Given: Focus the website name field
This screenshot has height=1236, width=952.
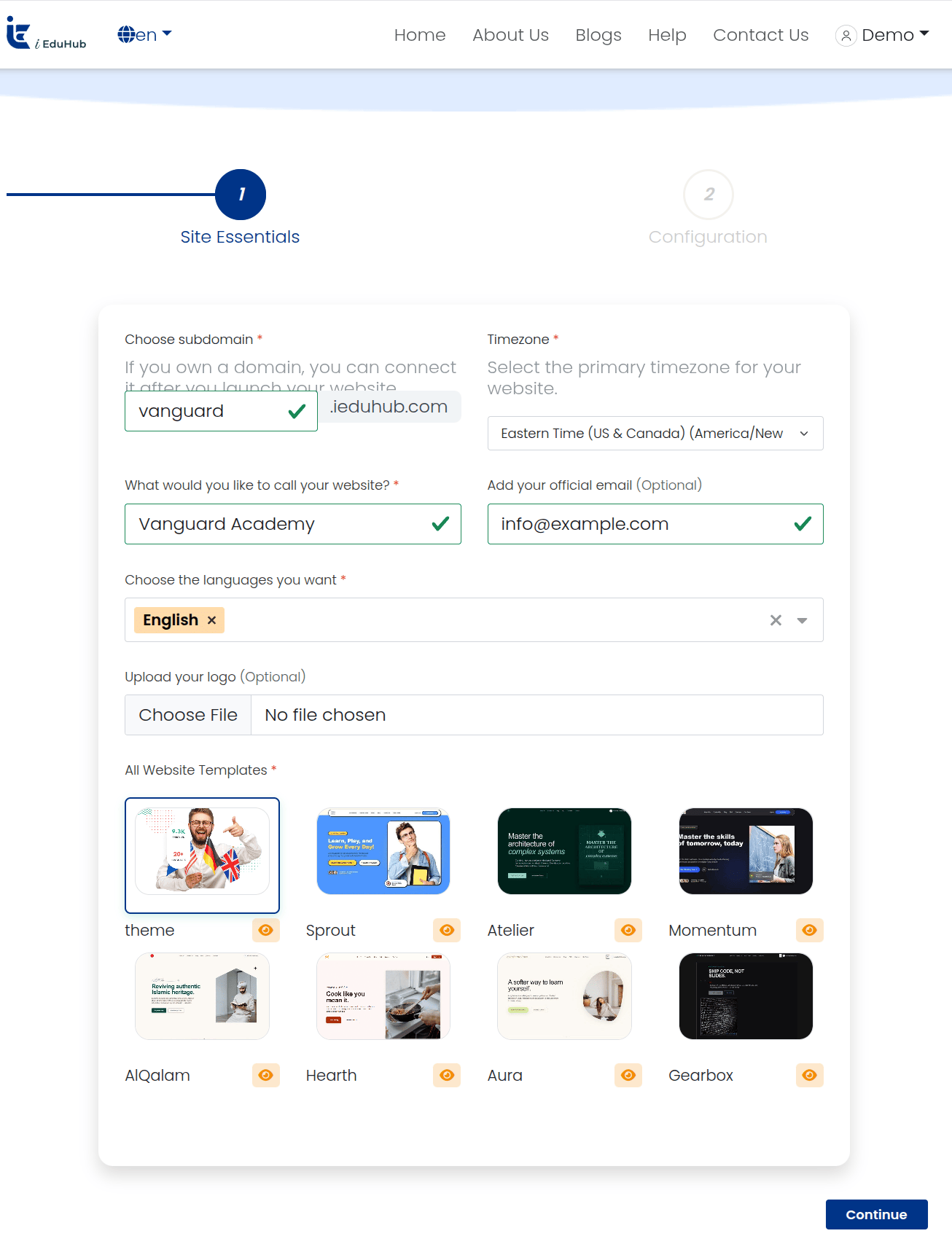Looking at the screenshot, I should (293, 524).
